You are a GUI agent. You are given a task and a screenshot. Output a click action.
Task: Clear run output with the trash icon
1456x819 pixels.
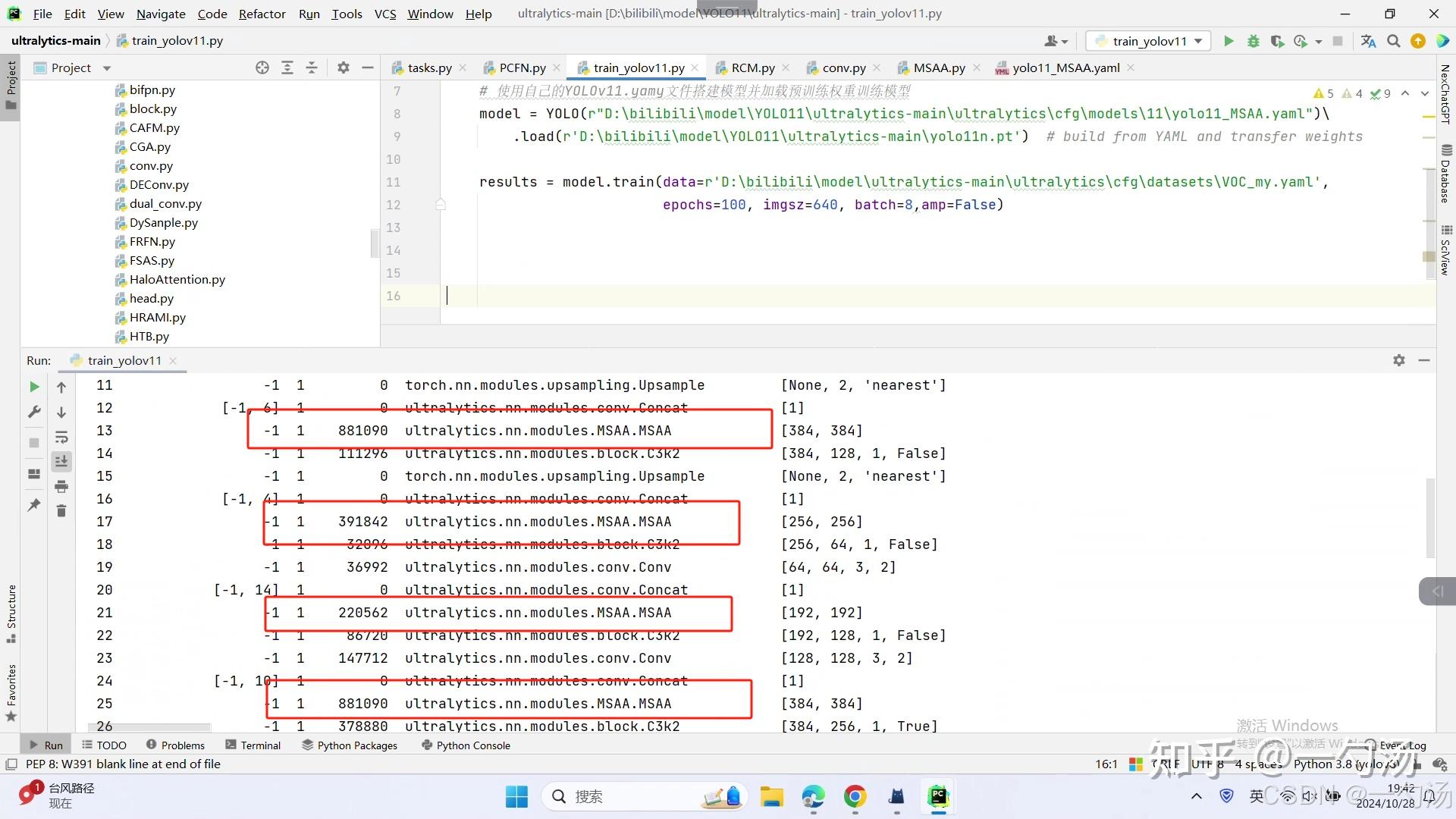click(x=61, y=511)
